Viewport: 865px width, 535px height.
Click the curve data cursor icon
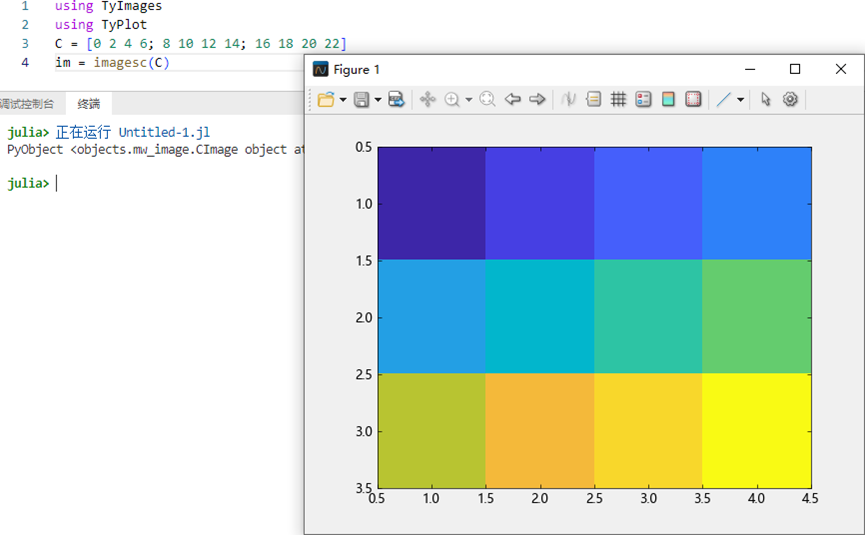(x=568, y=99)
